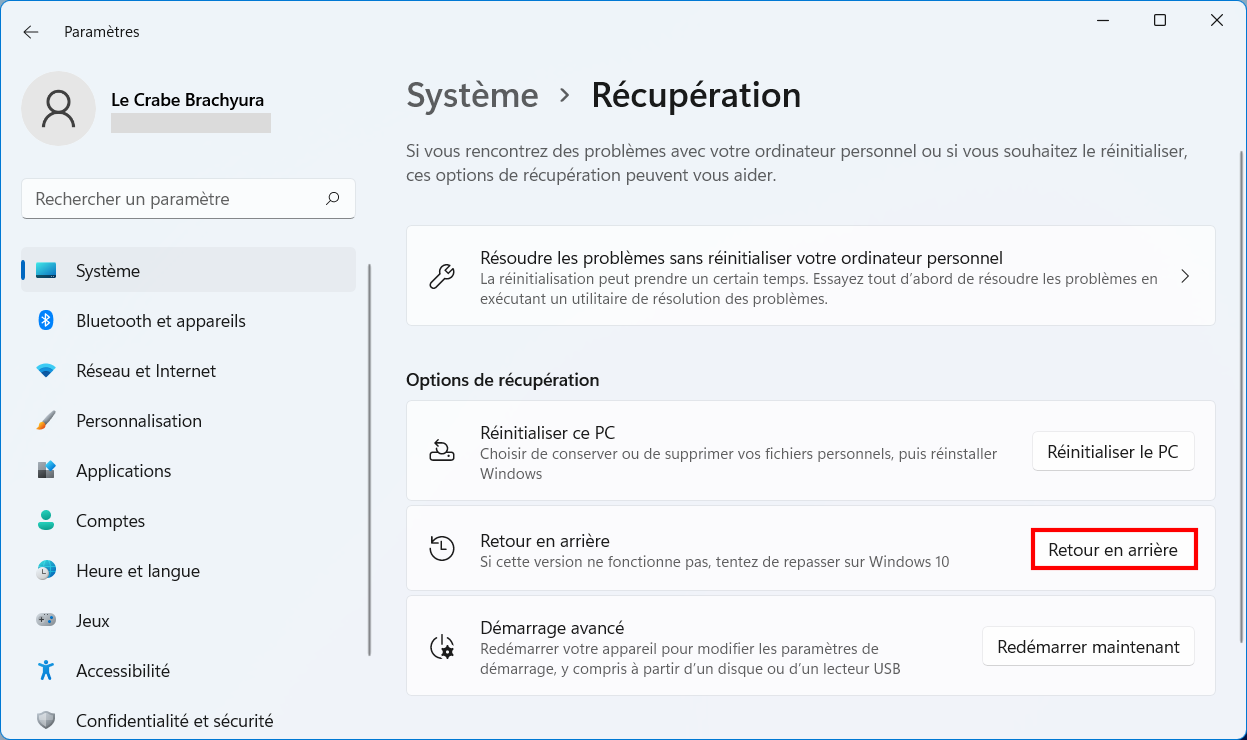Click the magnifier icon in search box

pyautogui.click(x=333, y=199)
